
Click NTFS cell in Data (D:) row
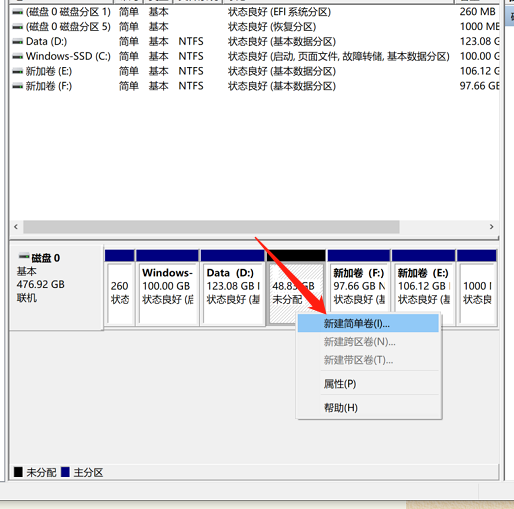[x=191, y=42]
